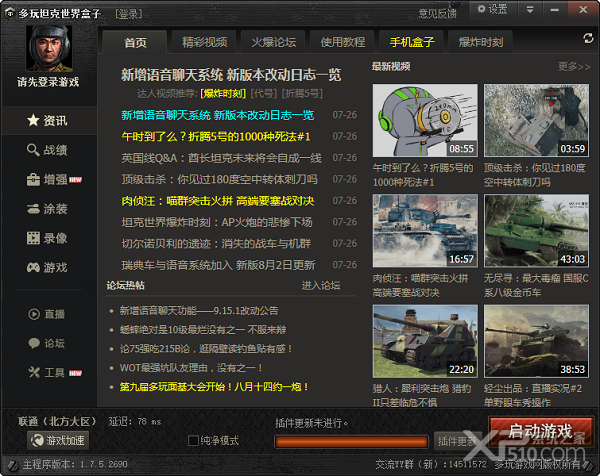Image resolution: width=600 pixels, height=476 pixels.
Task: Click 进入论坛 to enter the forum
Action: coord(321,285)
